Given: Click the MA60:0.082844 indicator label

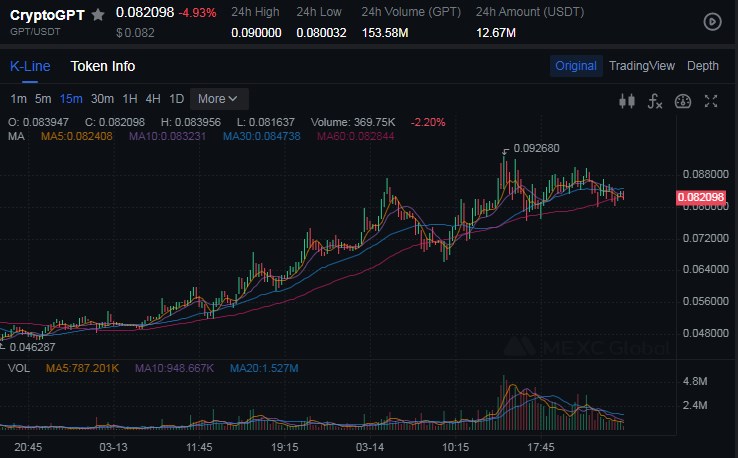Looking at the screenshot, I should click(x=355, y=137).
